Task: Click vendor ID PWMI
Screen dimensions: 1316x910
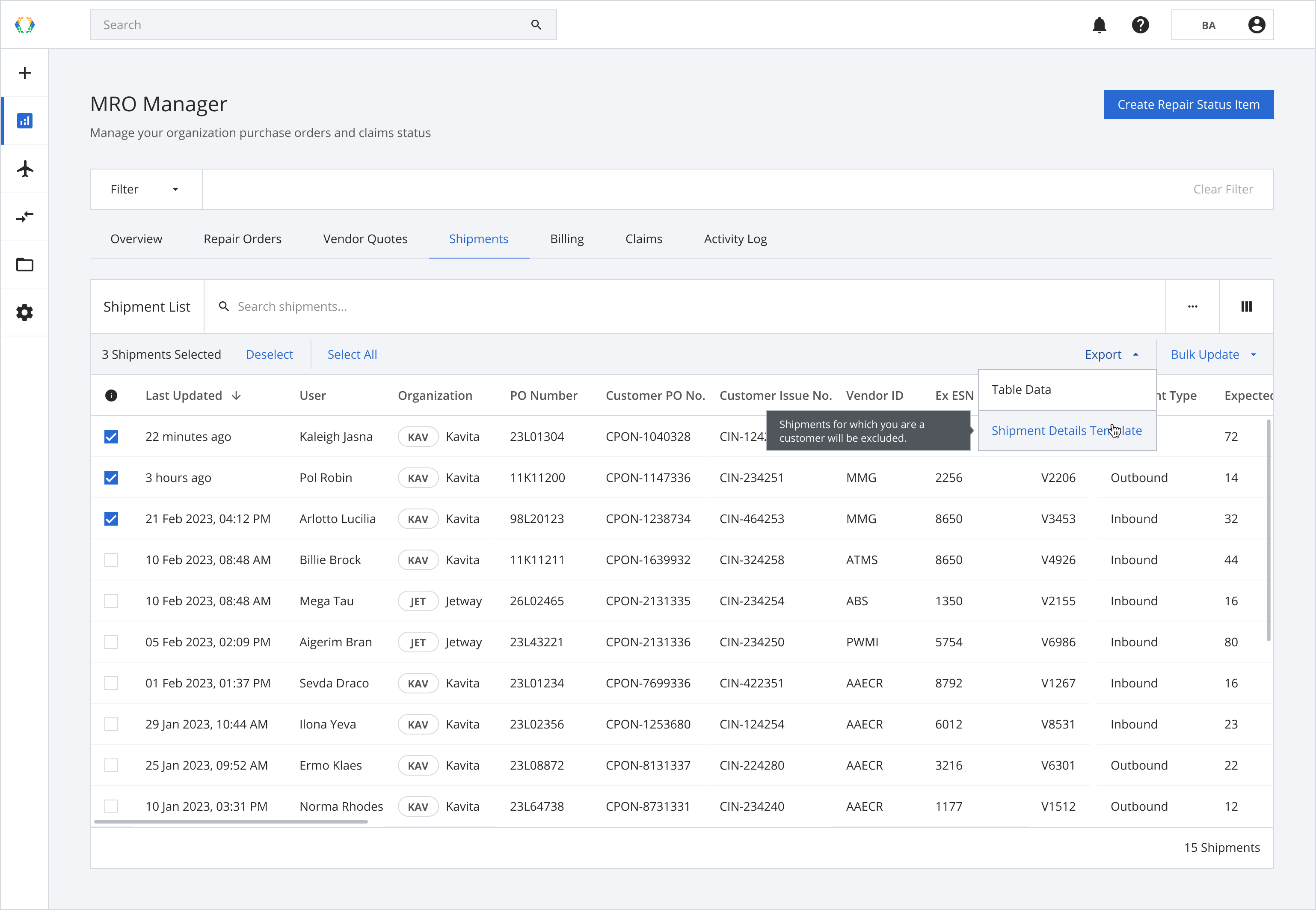Action: [863, 642]
